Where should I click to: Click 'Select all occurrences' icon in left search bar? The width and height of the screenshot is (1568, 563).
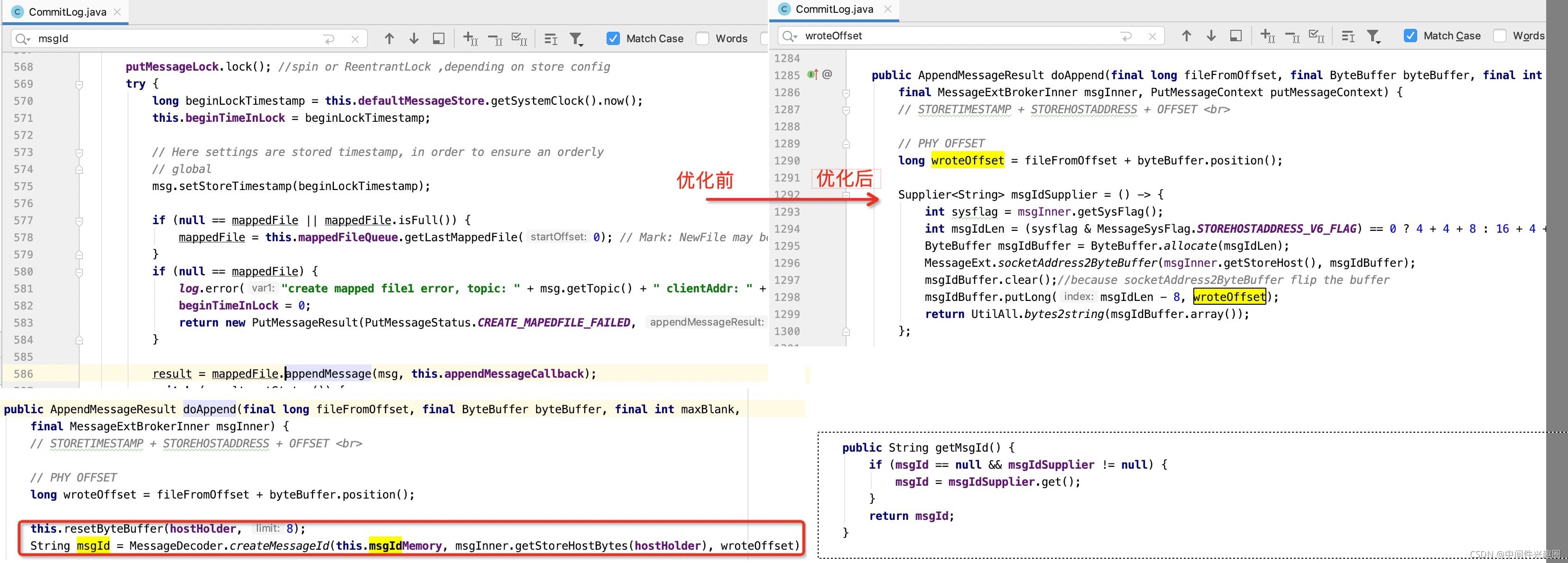point(518,38)
